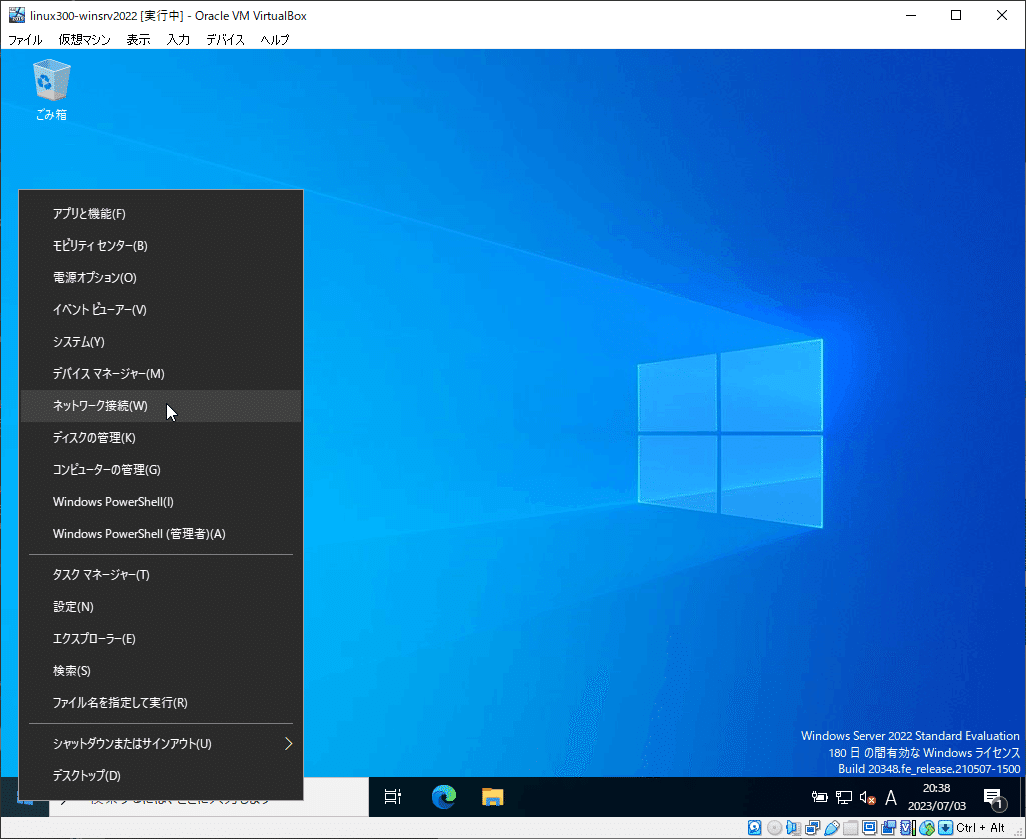1026x839 pixels.
Task: Open the 表示 menu
Action: point(138,40)
